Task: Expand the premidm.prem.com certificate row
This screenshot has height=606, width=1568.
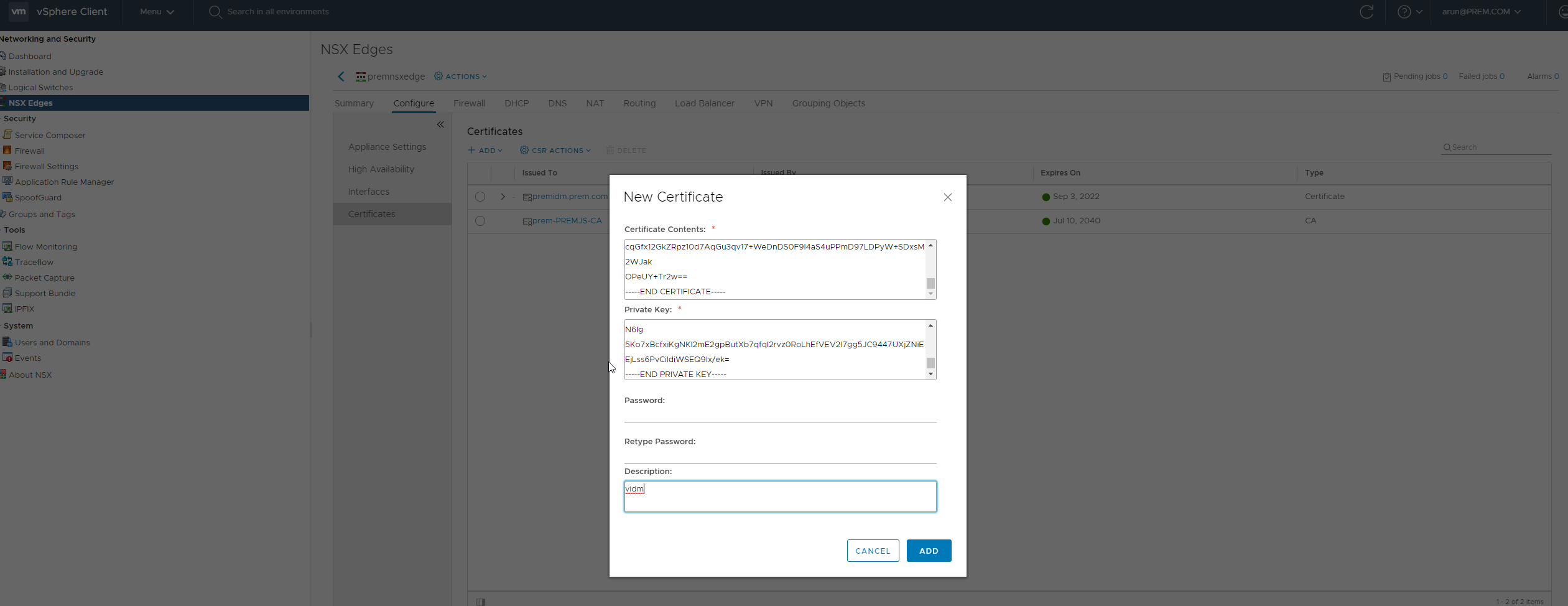Action: coord(503,197)
